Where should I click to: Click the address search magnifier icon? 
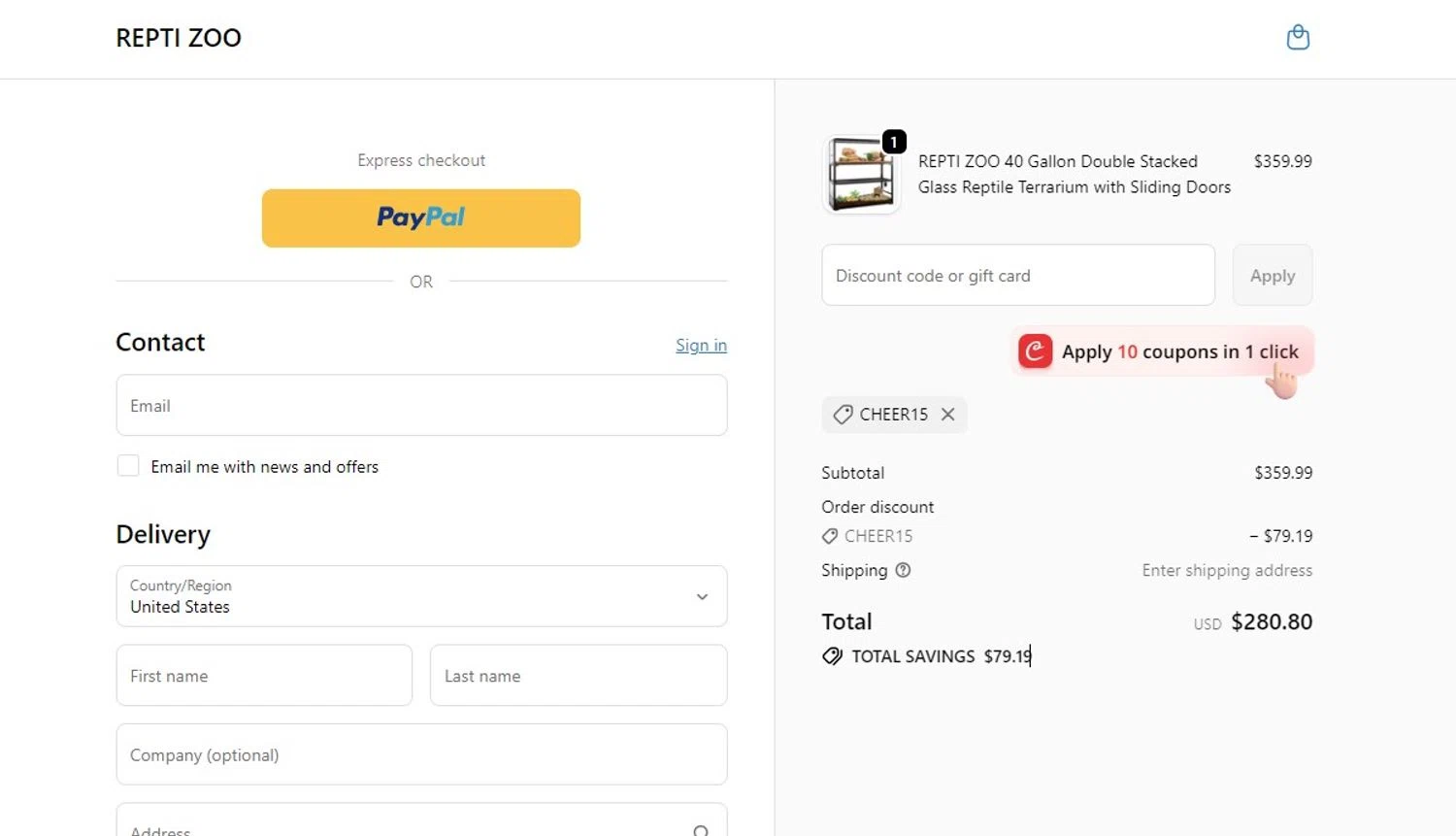tap(701, 831)
